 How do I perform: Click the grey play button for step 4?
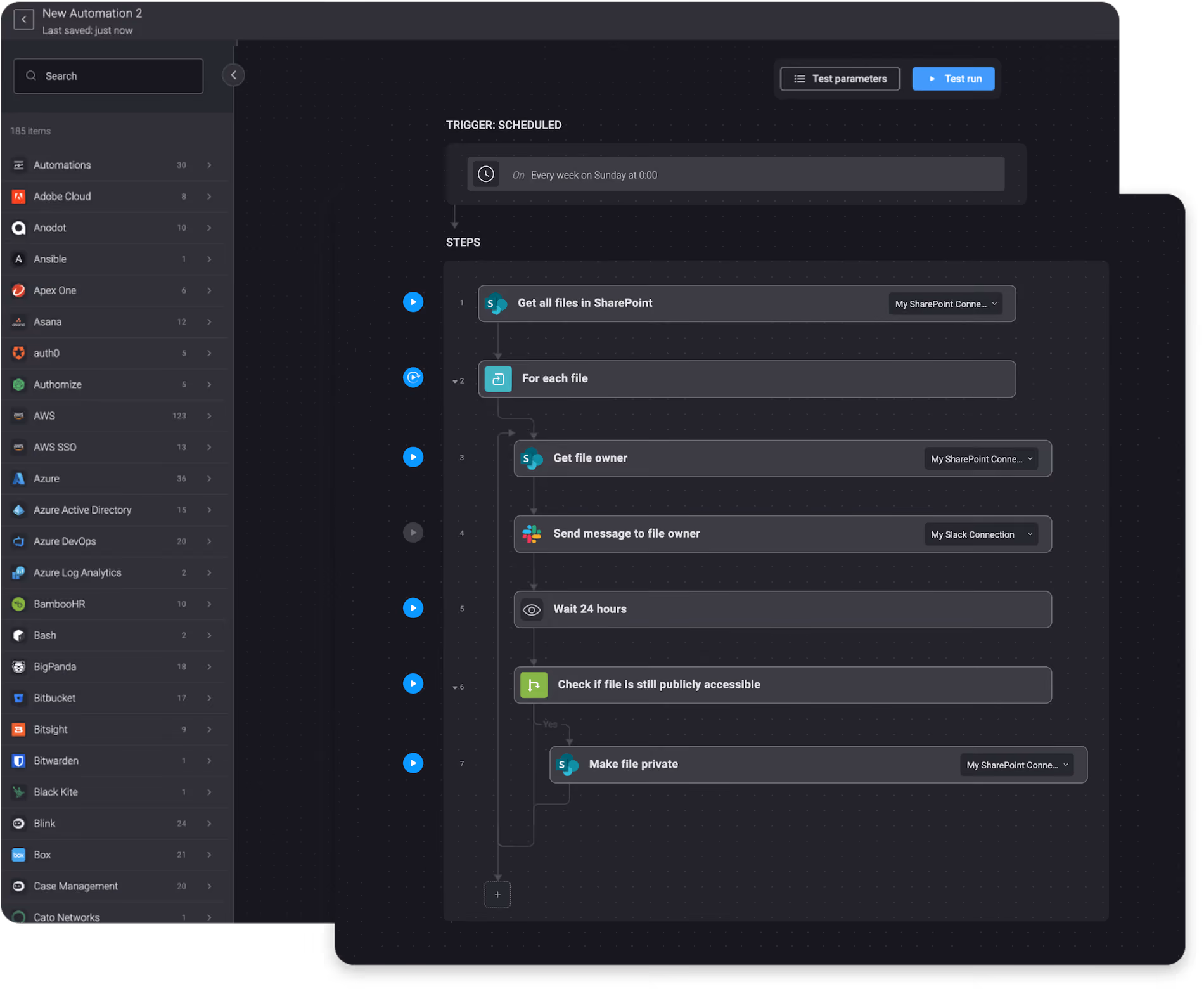click(413, 533)
